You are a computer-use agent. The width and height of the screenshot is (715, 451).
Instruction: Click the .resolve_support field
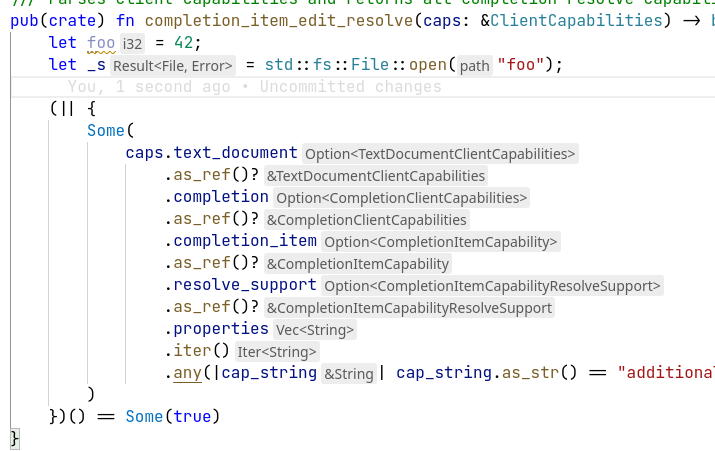[x=240, y=285]
